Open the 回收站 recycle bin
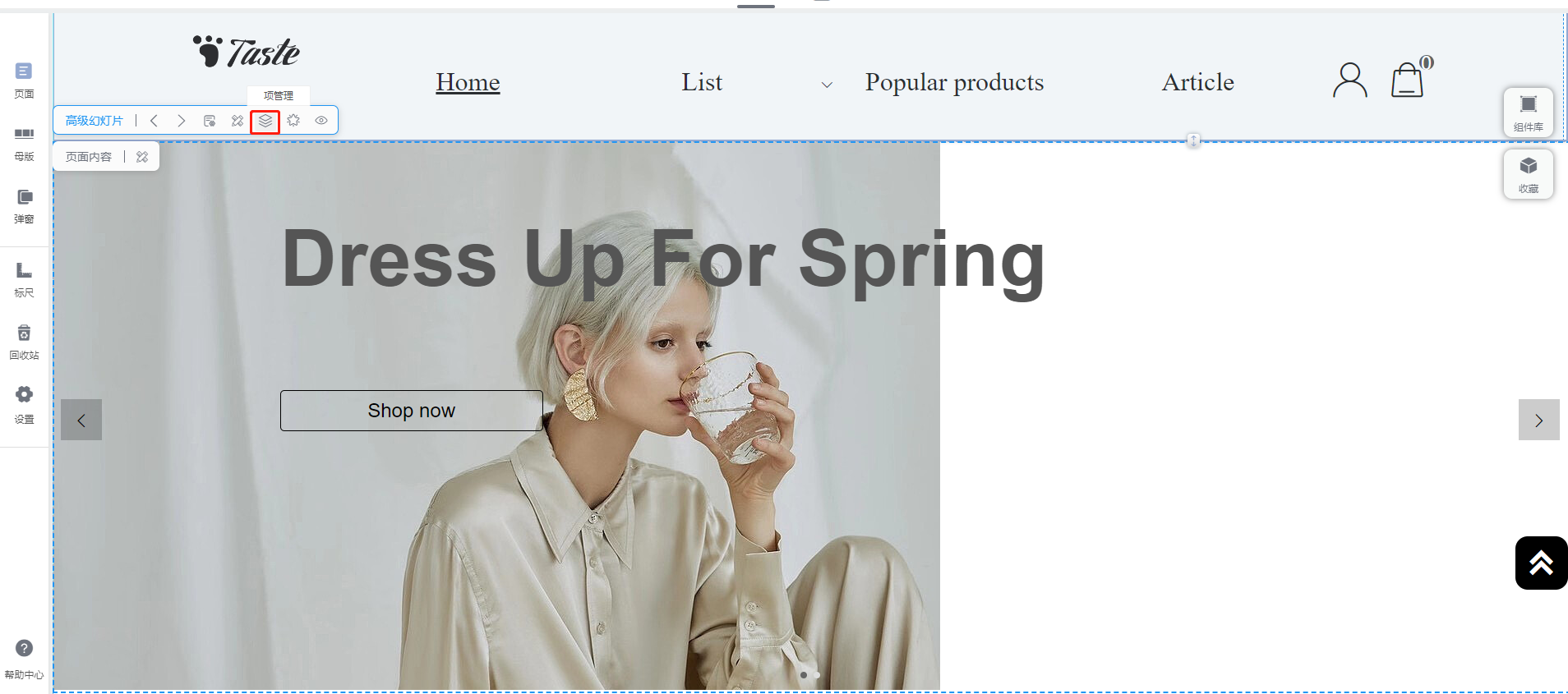The image size is (1568, 694). 24,342
